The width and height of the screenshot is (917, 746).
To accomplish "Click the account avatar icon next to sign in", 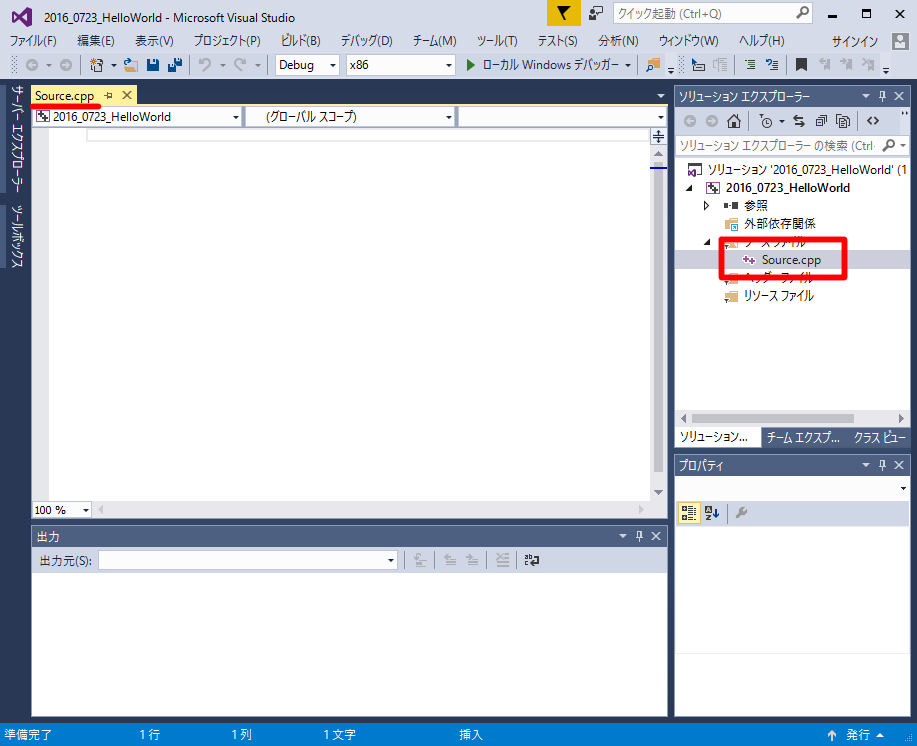I will coord(900,41).
